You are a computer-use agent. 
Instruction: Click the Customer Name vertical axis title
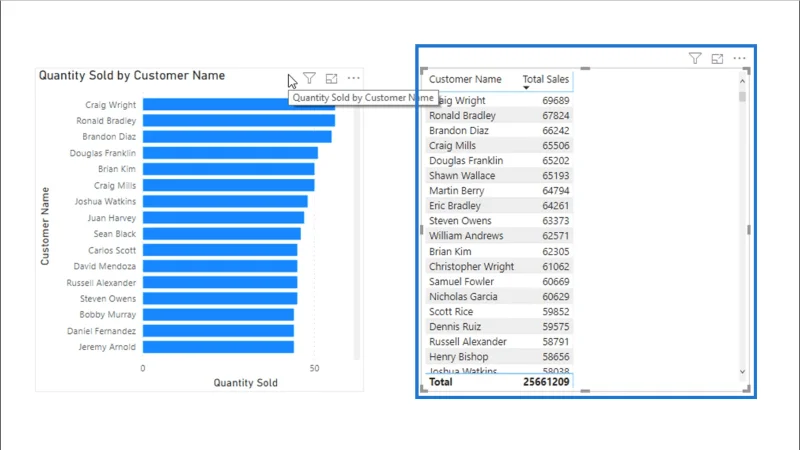pyautogui.click(x=45, y=226)
